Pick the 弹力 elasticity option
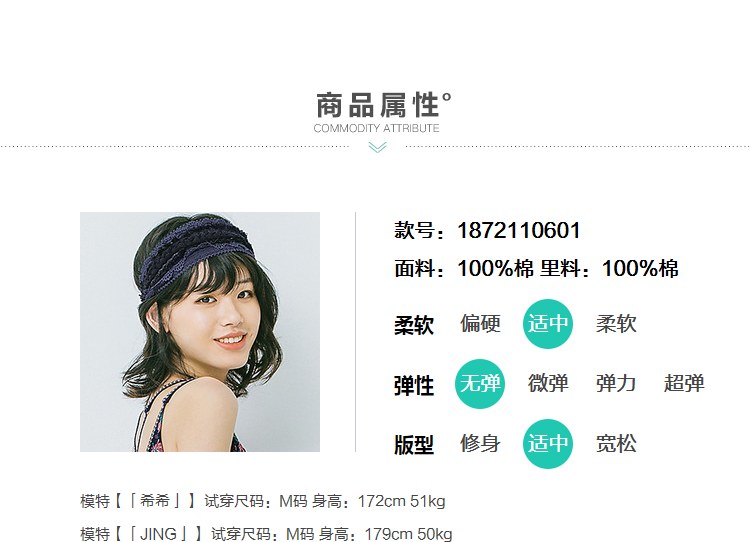The image size is (750, 542). (x=616, y=384)
